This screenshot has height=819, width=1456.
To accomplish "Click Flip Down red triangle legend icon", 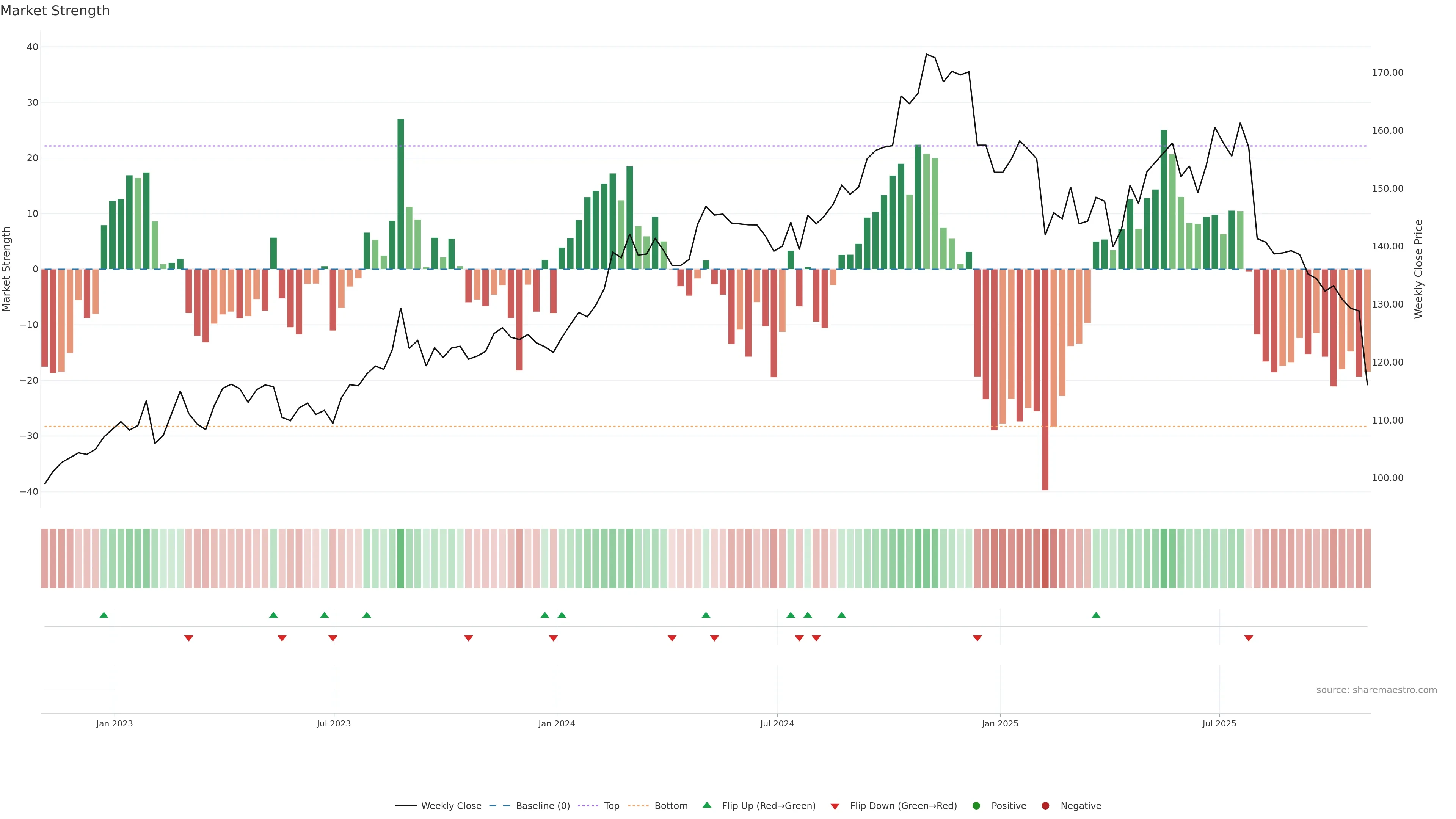I will point(835,806).
